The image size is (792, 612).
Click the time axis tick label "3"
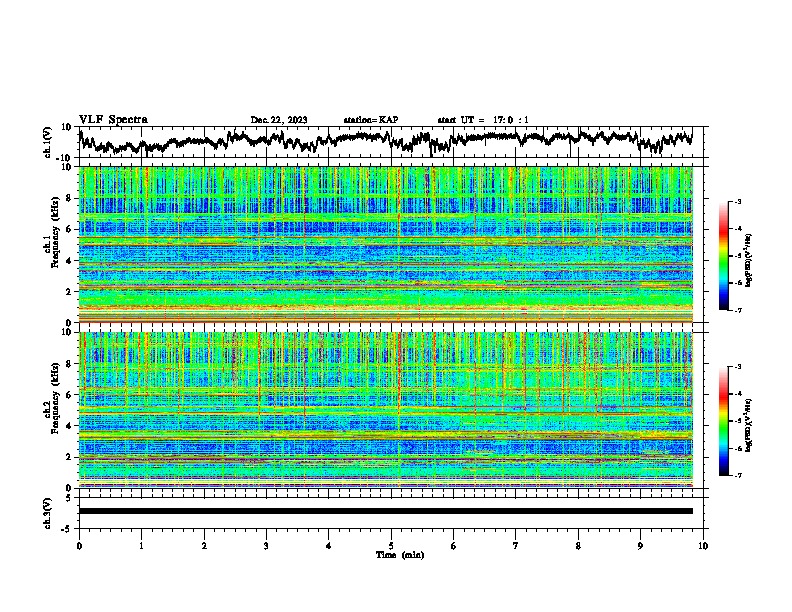266,546
